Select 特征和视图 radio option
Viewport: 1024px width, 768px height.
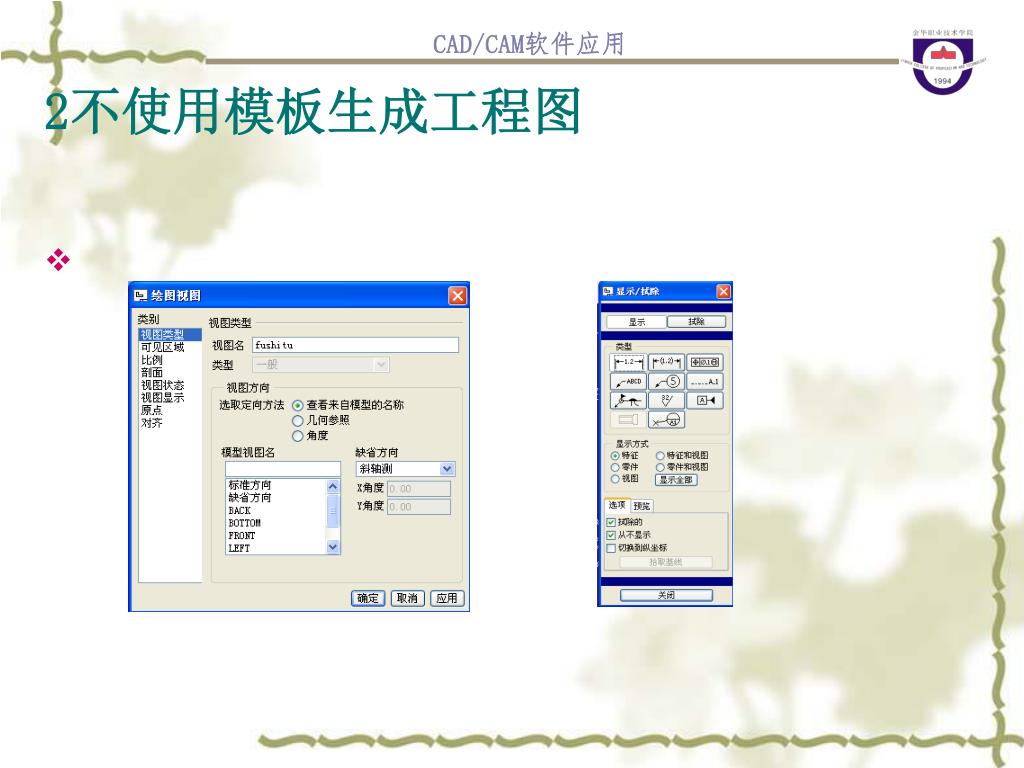click(x=660, y=456)
